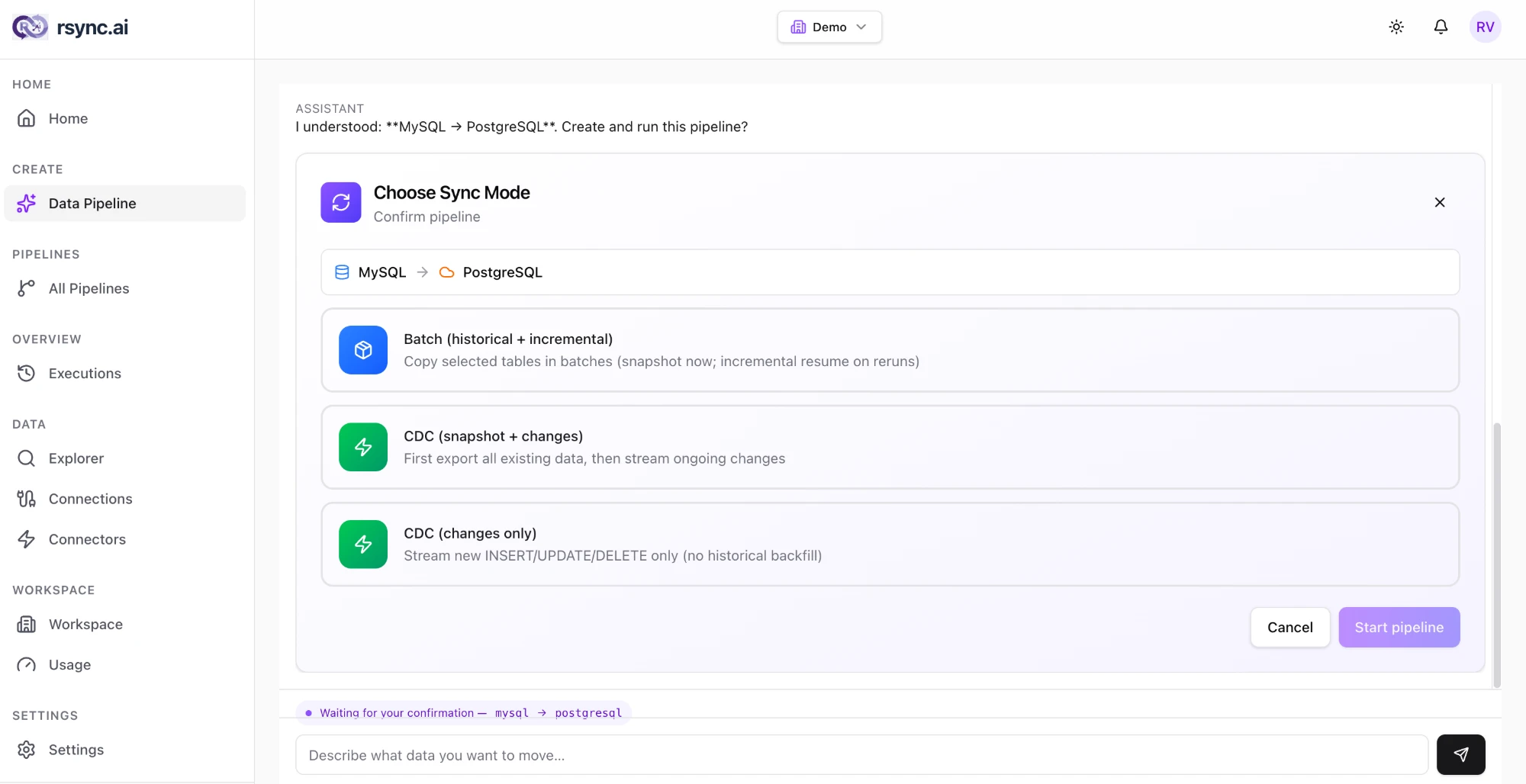This screenshot has width=1526, height=784.
Task: Click the All Pipelines branch icon
Action: click(x=27, y=288)
